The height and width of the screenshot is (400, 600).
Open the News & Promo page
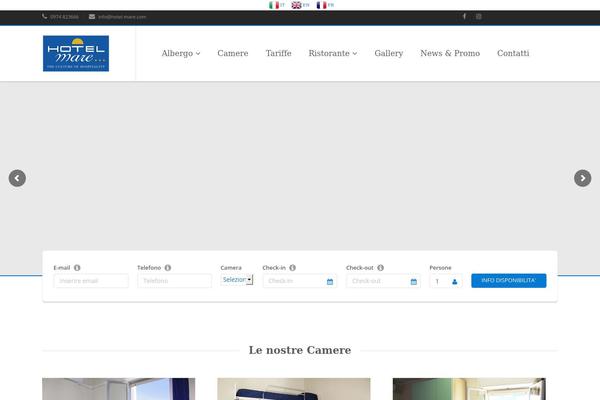(450, 53)
